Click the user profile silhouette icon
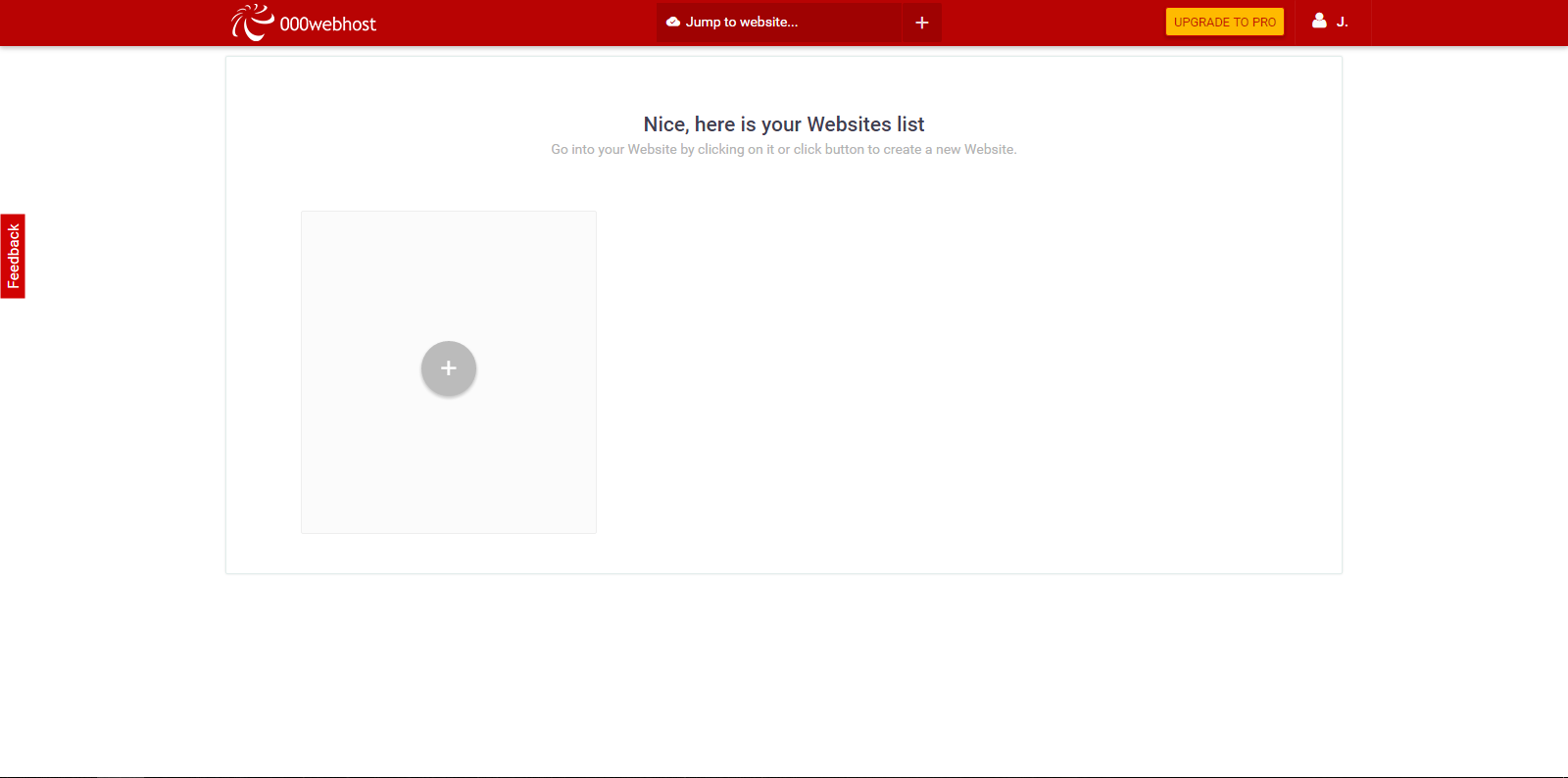The image size is (1568, 778). (1319, 21)
